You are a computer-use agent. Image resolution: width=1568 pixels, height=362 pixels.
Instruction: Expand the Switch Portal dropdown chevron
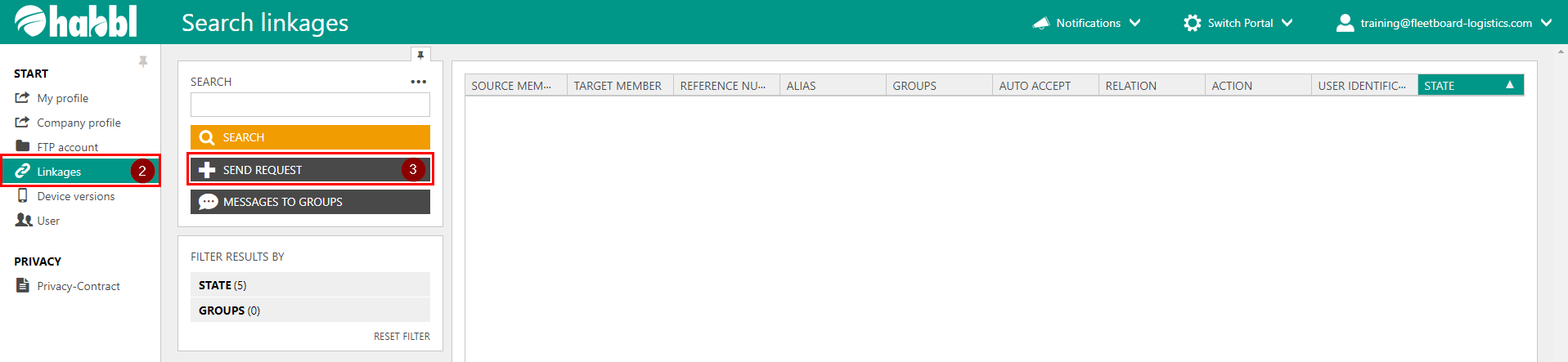(x=1287, y=23)
